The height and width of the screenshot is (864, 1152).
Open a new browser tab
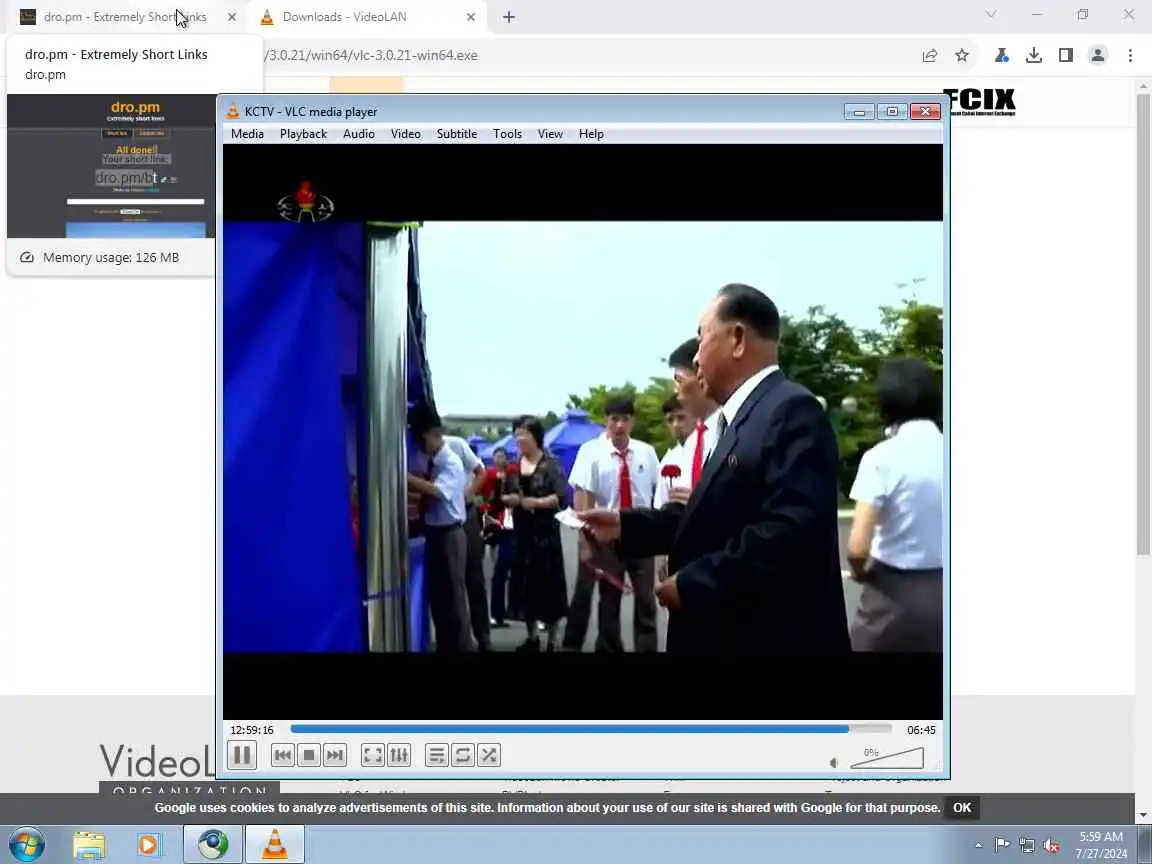tap(508, 17)
